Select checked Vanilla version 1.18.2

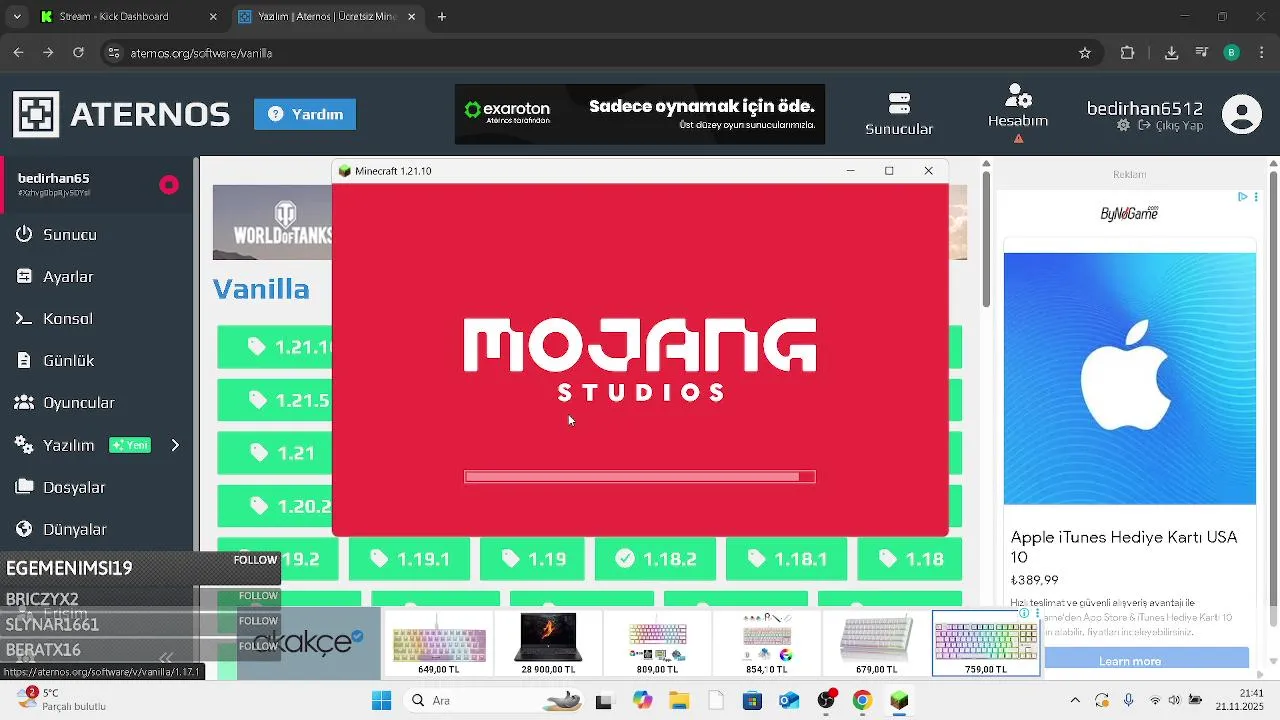click(x=655, y=559)
